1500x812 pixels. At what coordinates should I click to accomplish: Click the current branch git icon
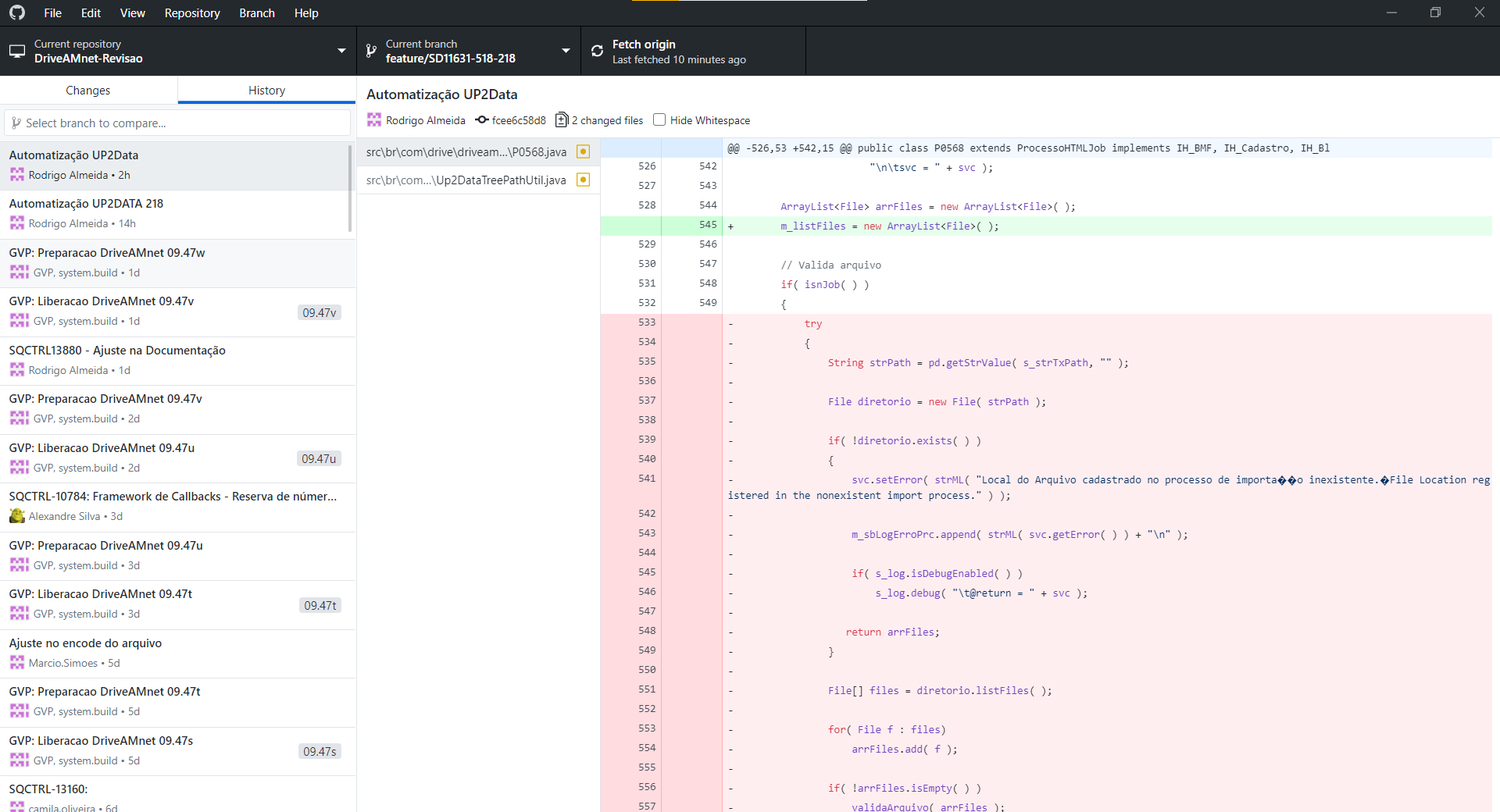coord(371,52)
